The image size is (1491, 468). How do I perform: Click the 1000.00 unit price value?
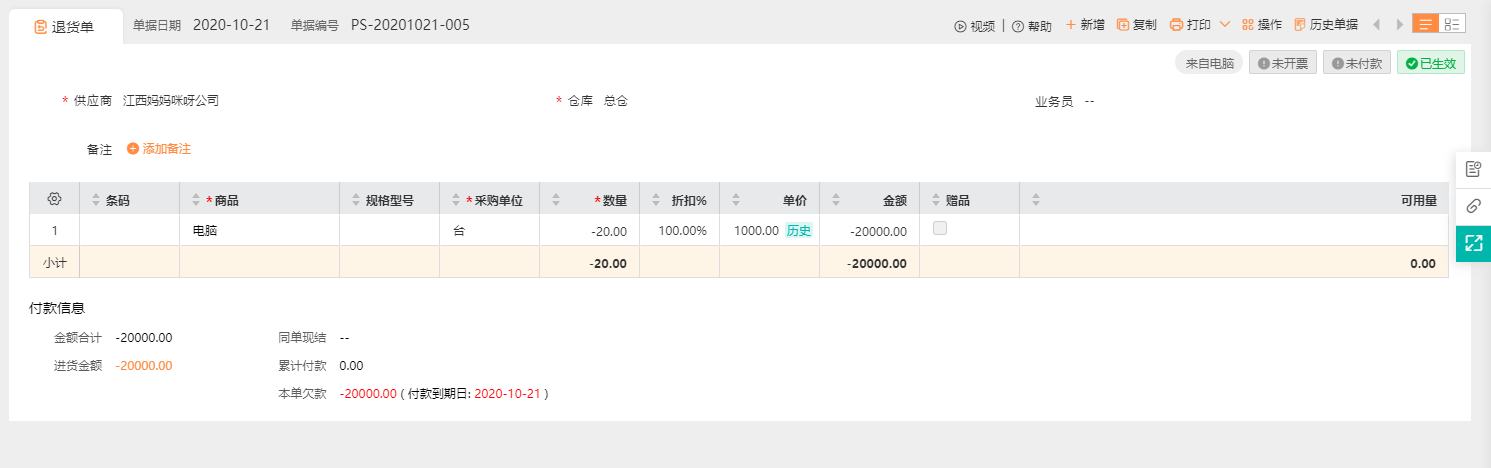coord(756,230)
